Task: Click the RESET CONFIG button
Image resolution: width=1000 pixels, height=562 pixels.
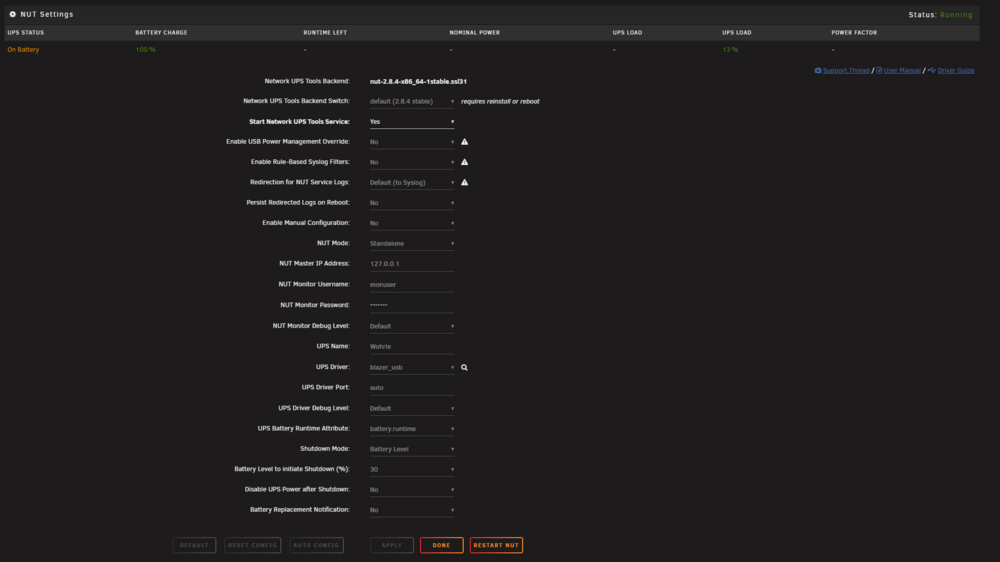Action: 253,545
